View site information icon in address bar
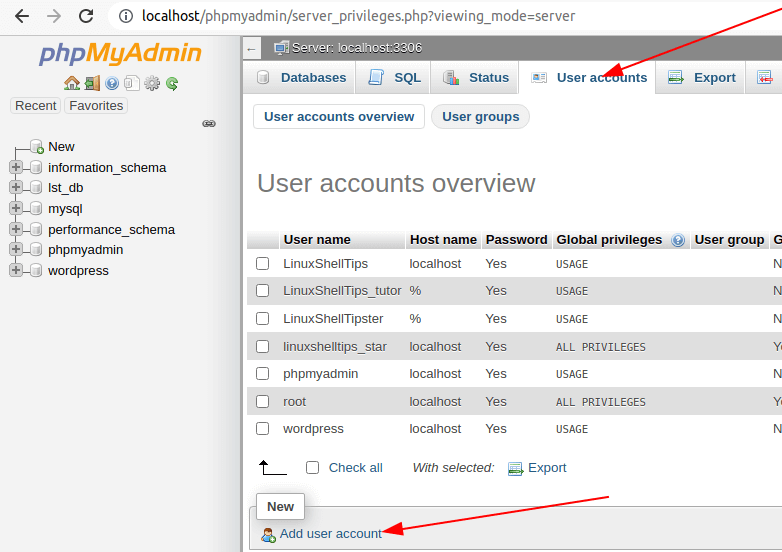This screenshot has height=552, width=782. [126, 16]
